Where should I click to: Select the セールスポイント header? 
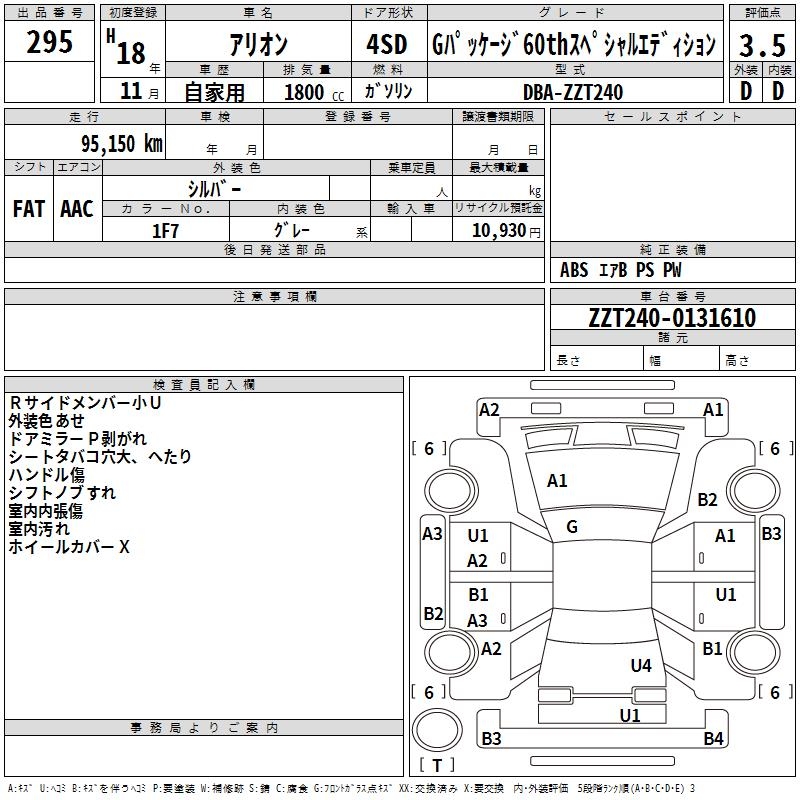[672, 116]
